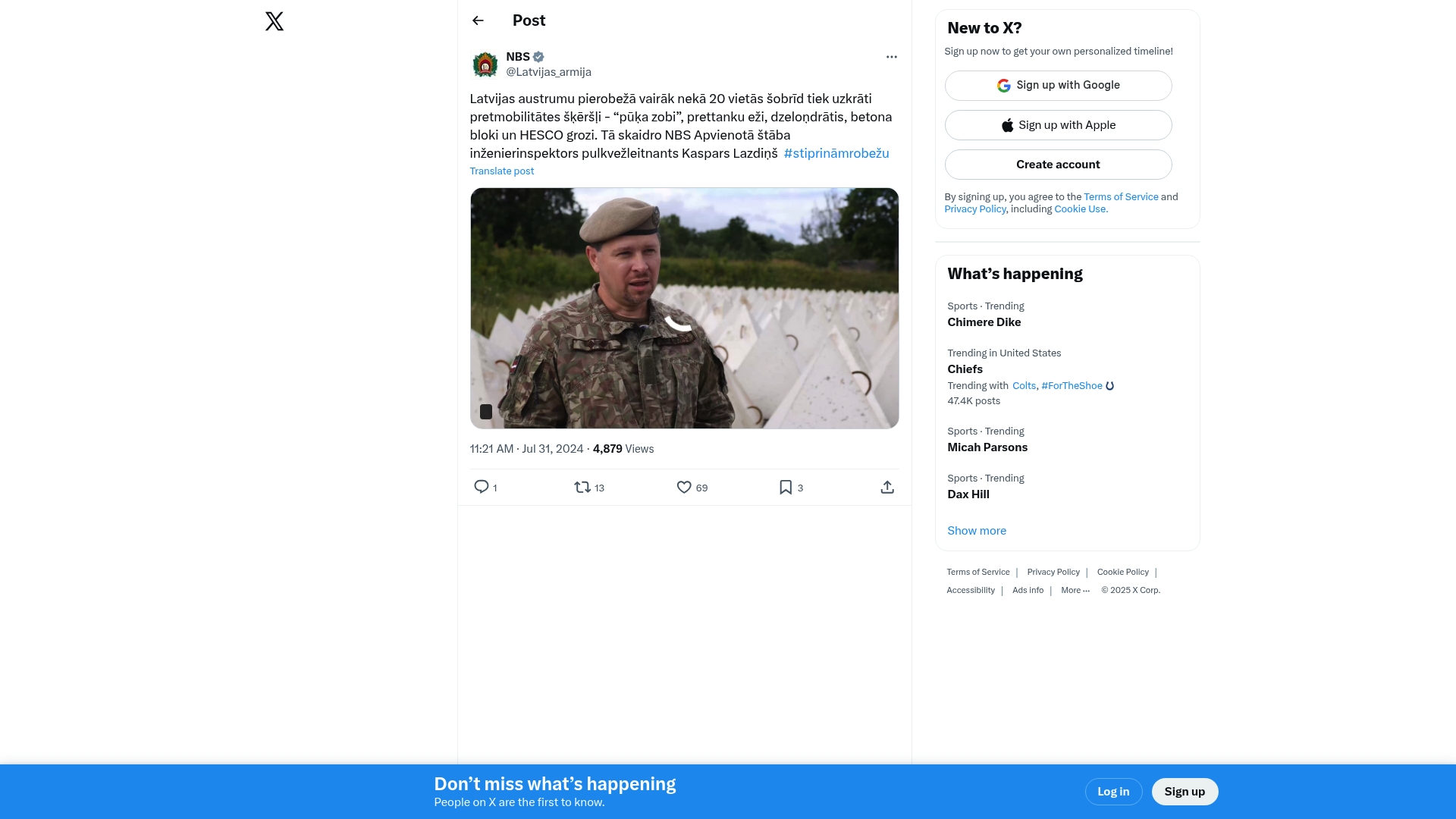
Task: Like the post with the heart icon
Action: (x=684, y=487)
